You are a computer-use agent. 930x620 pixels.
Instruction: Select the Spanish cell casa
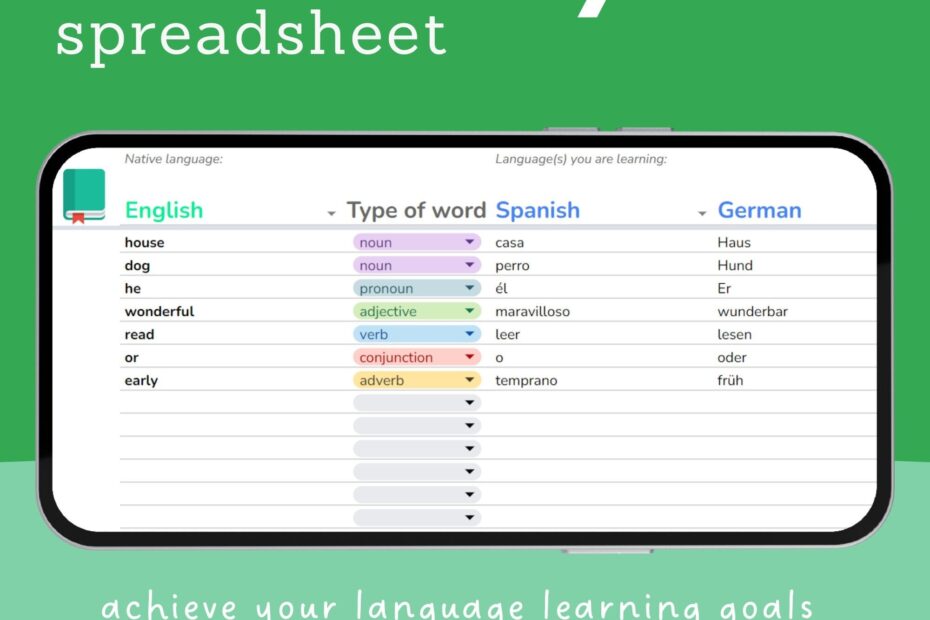[509, 242]
